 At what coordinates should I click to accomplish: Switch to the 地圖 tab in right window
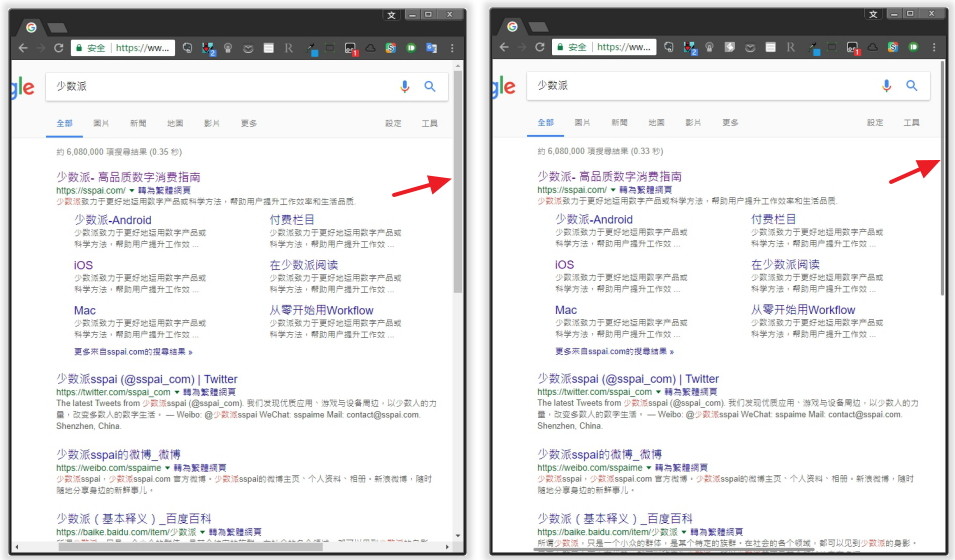point(657,123)
